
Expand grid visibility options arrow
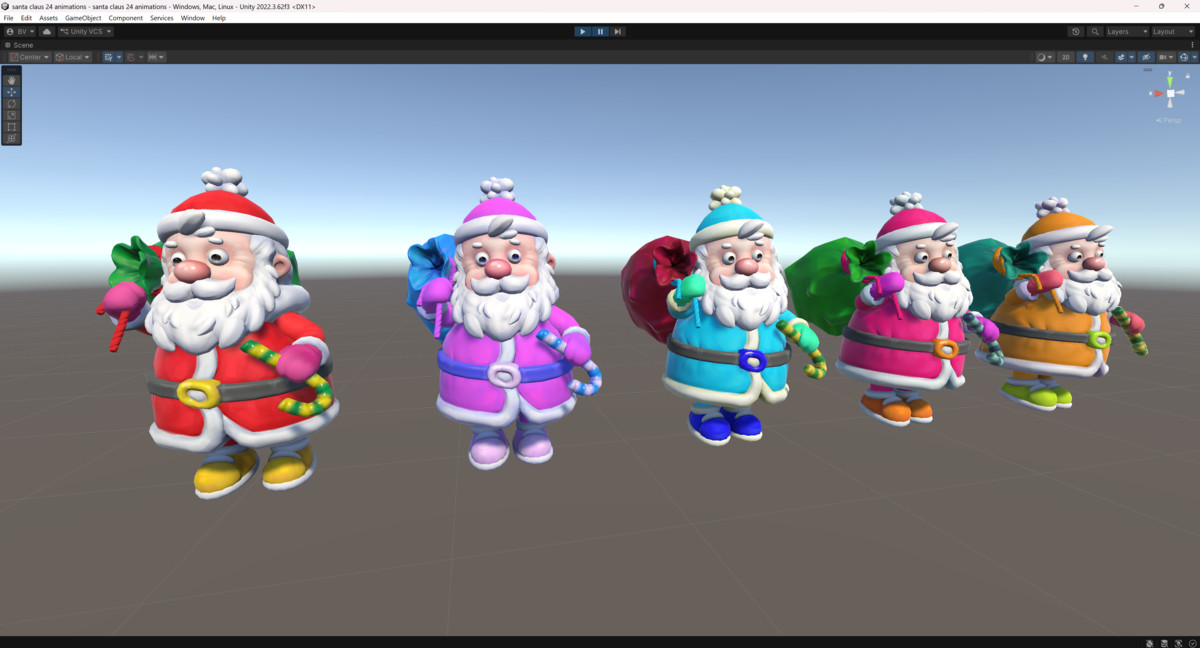[119, 57]
